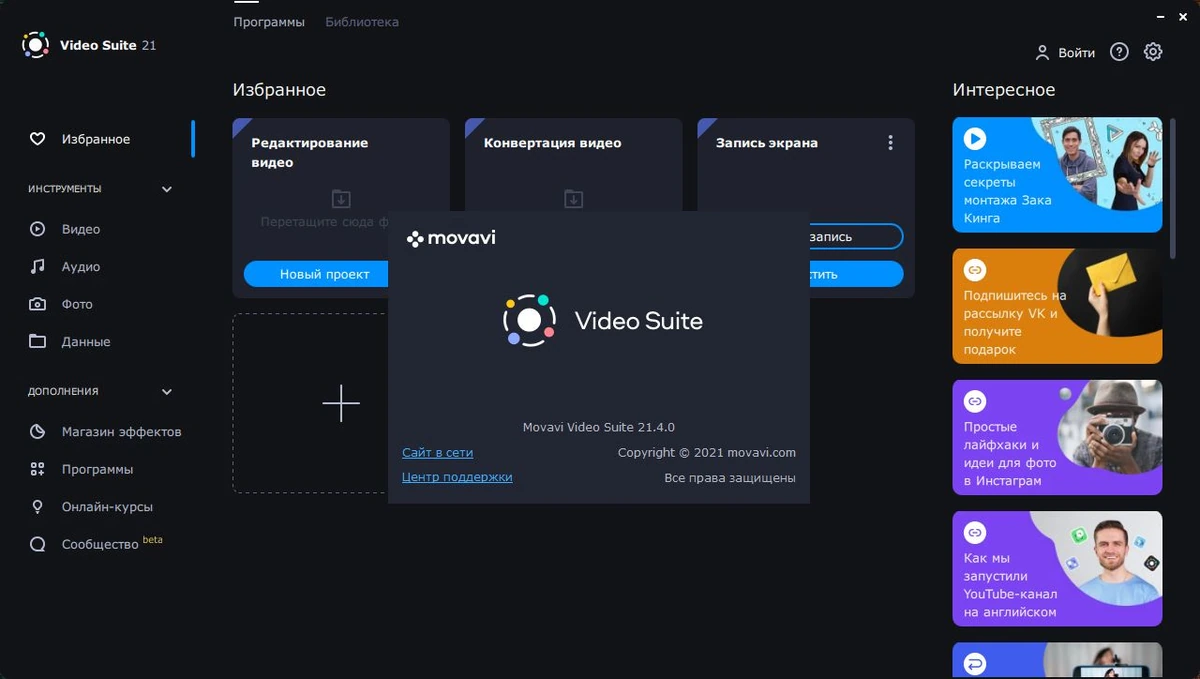The width and height of the screenshot is (1200, 679).
Task: Open the YouTube-канал на английском card
Action: (x=1057, y=569)
